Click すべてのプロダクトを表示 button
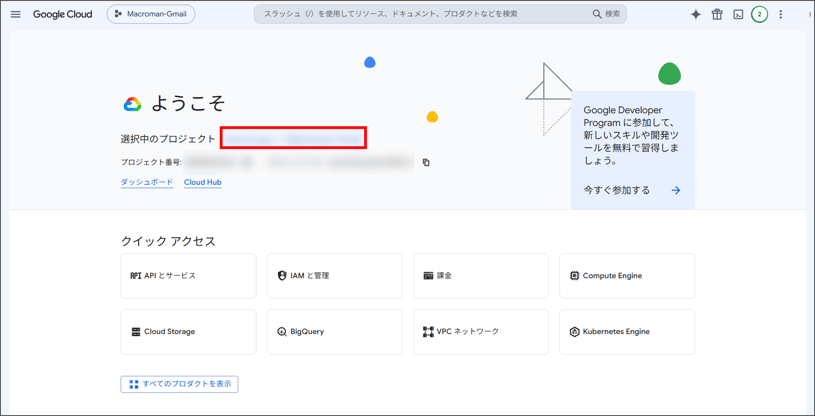Viewport: 815px width, 416px height. 179,384
